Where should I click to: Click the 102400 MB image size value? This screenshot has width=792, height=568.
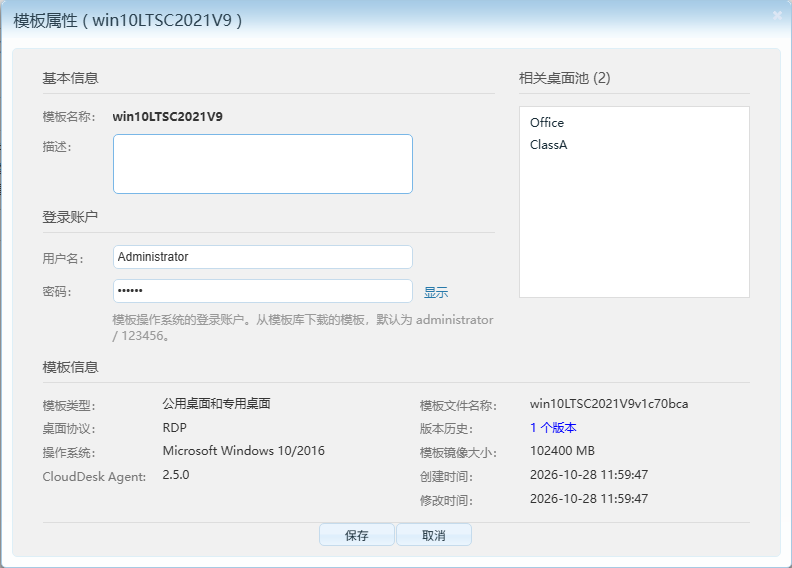point(562,451)
